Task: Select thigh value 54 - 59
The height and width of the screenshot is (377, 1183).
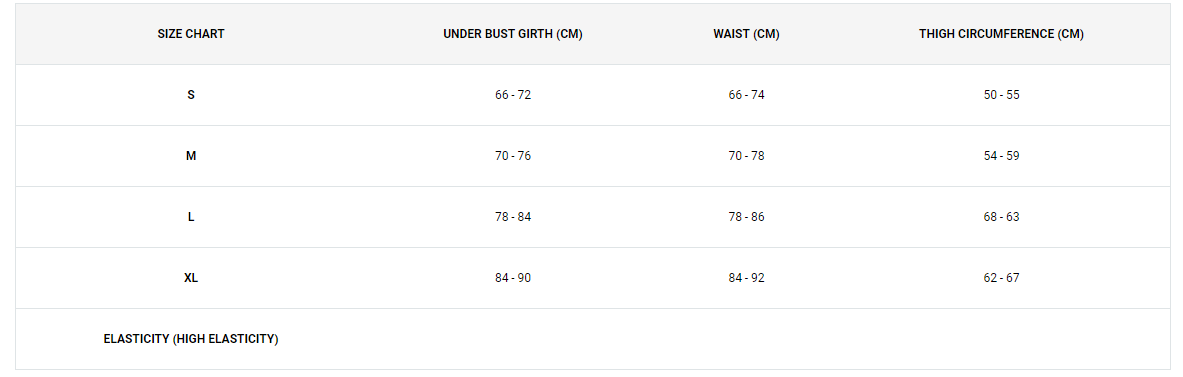Action: (1001, 156)
